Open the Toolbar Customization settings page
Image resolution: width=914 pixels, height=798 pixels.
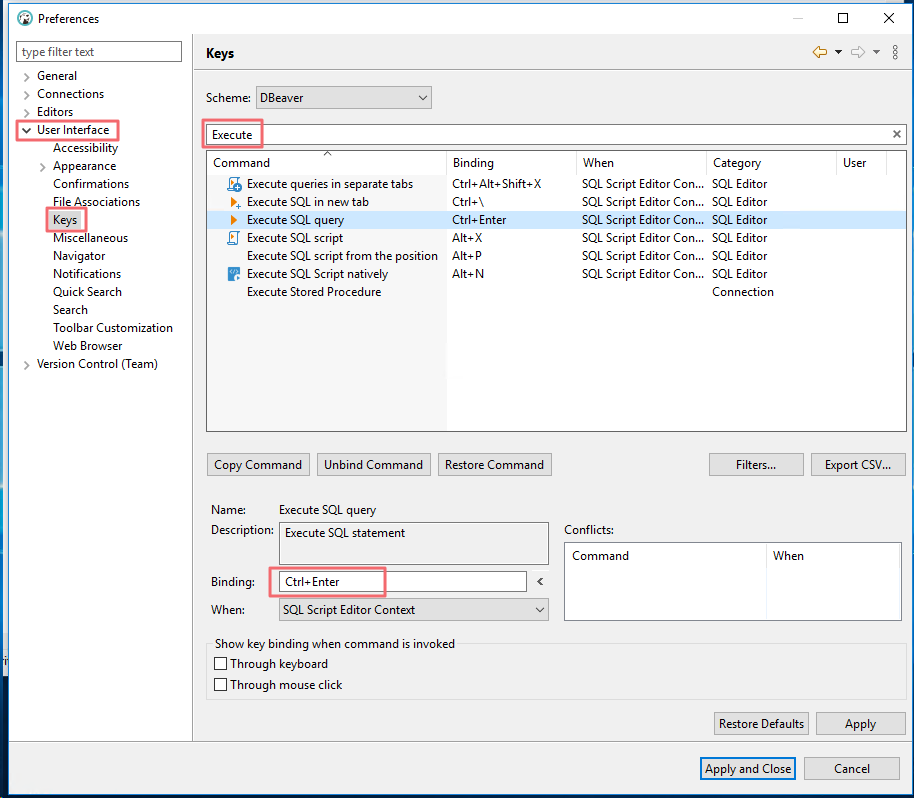coord(113,327)
